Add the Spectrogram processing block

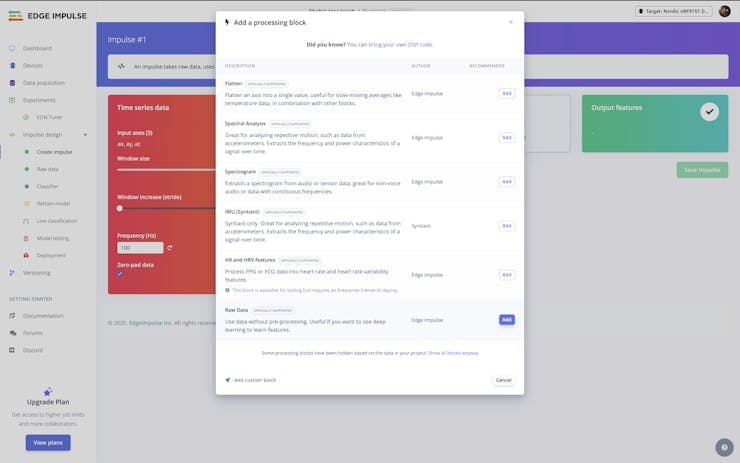[x=506, y=182]
